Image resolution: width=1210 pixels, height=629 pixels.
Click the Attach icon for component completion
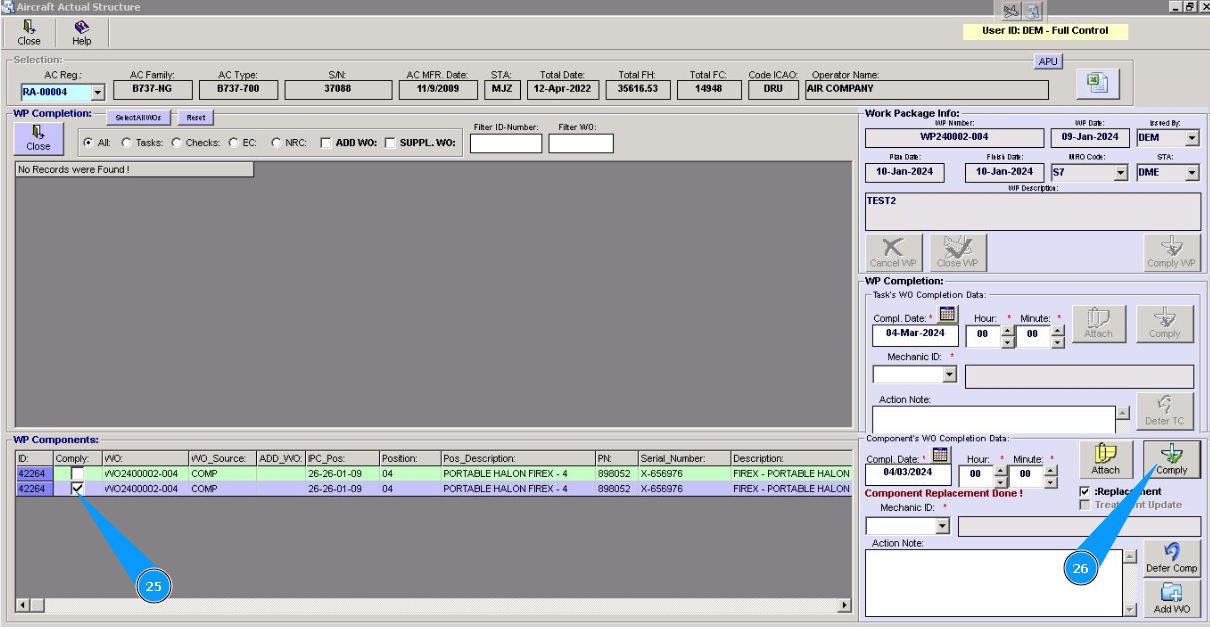click(1105, 459)
